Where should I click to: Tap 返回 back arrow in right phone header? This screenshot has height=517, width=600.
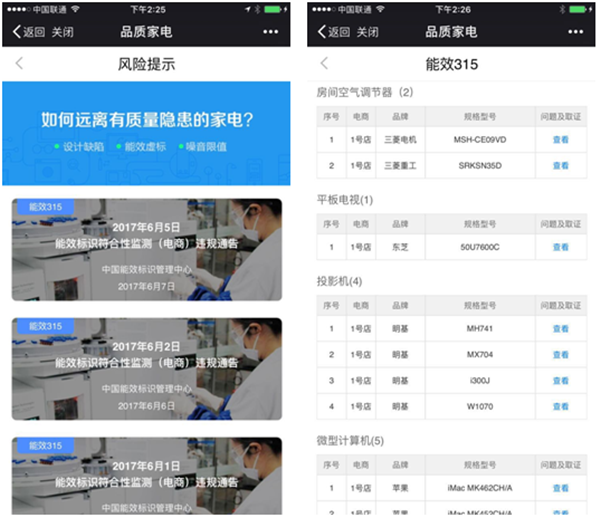[334, 32]
